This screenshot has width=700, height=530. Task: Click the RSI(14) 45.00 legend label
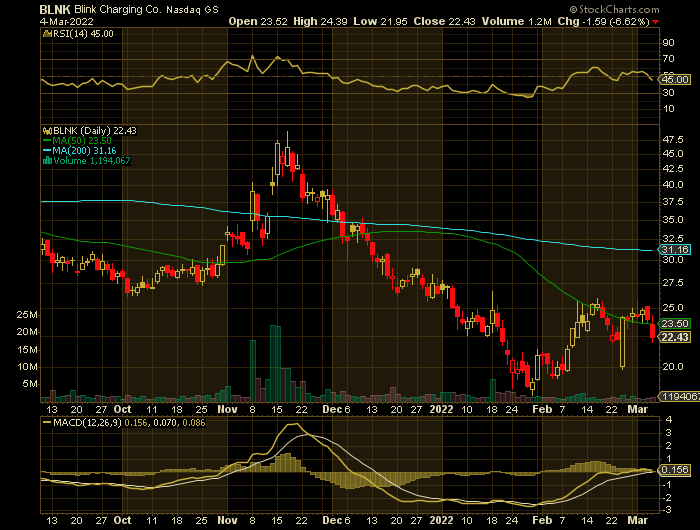coord(83,34)
